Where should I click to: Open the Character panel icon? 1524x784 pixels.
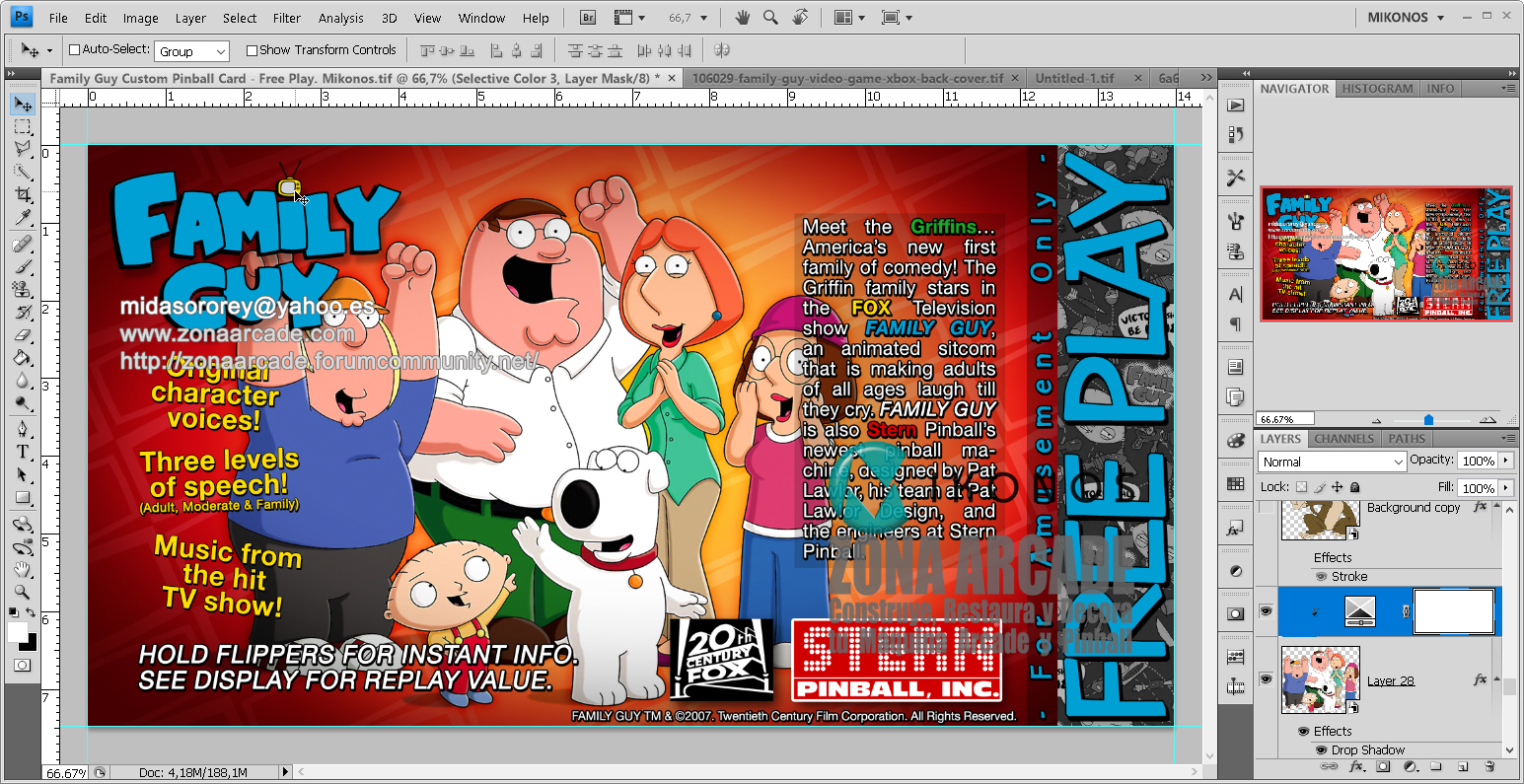(x=1235, y=294)
